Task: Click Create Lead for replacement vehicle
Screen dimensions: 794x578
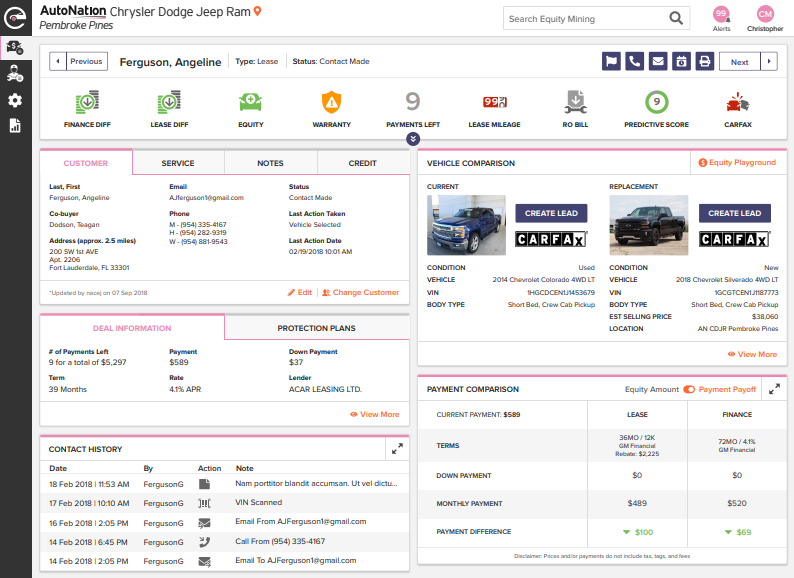Action: click(x=734, y=213)
